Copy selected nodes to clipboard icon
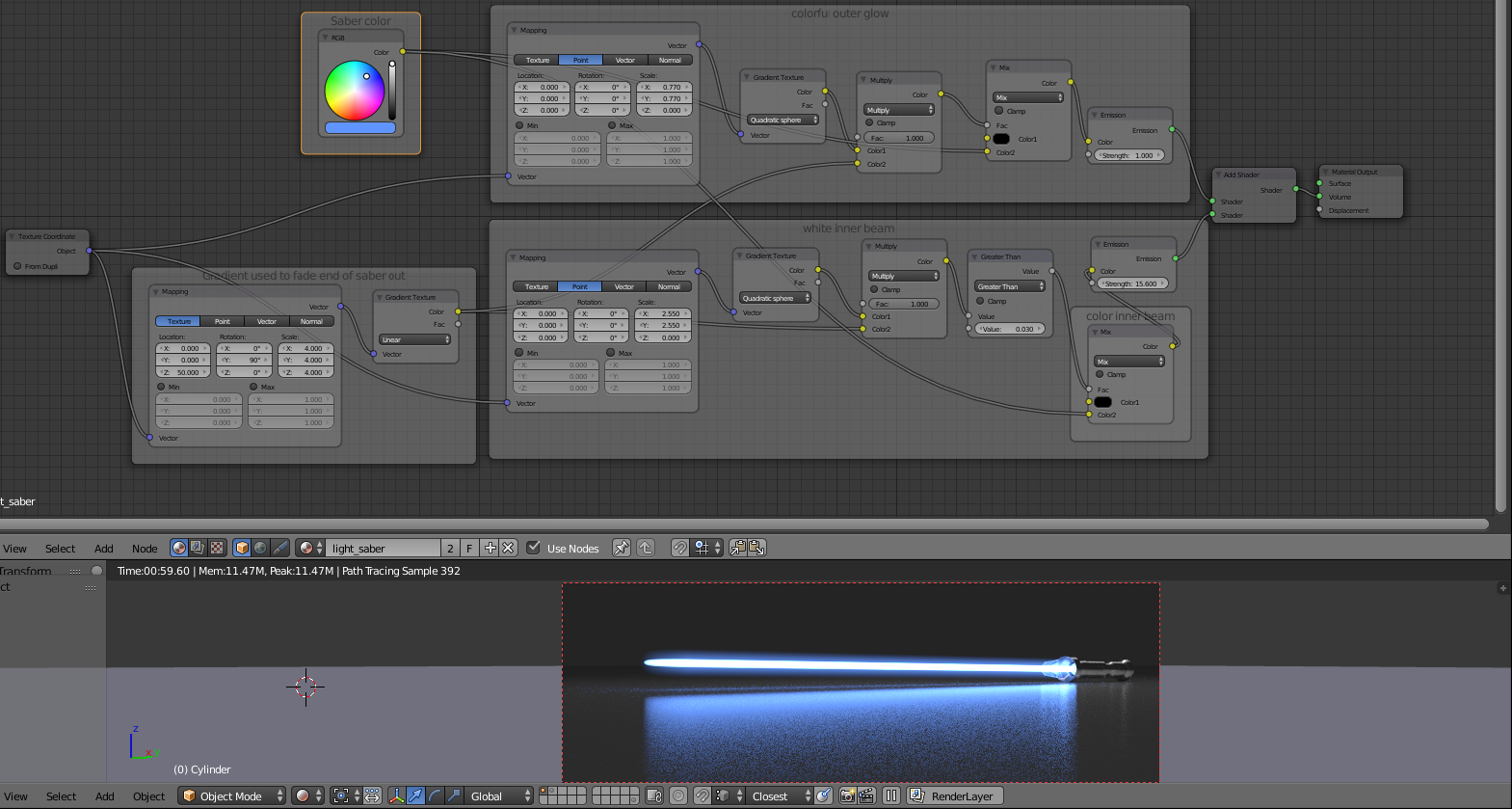 click(x=738, y=548)
